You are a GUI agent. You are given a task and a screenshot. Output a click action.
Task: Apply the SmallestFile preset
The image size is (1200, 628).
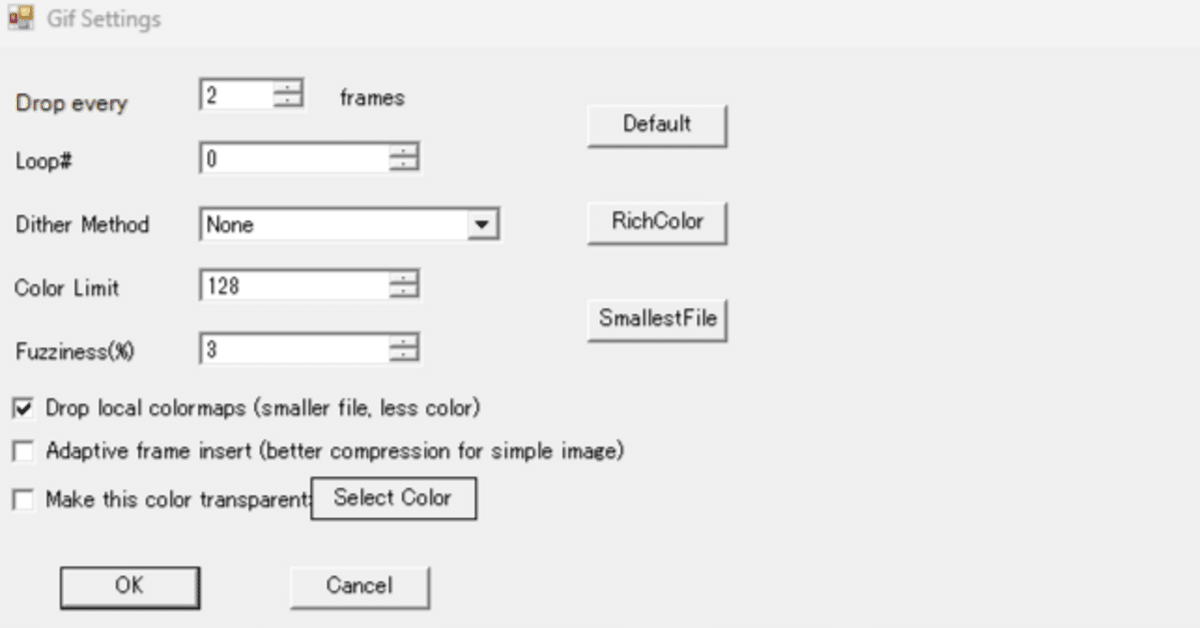[656, 318]
